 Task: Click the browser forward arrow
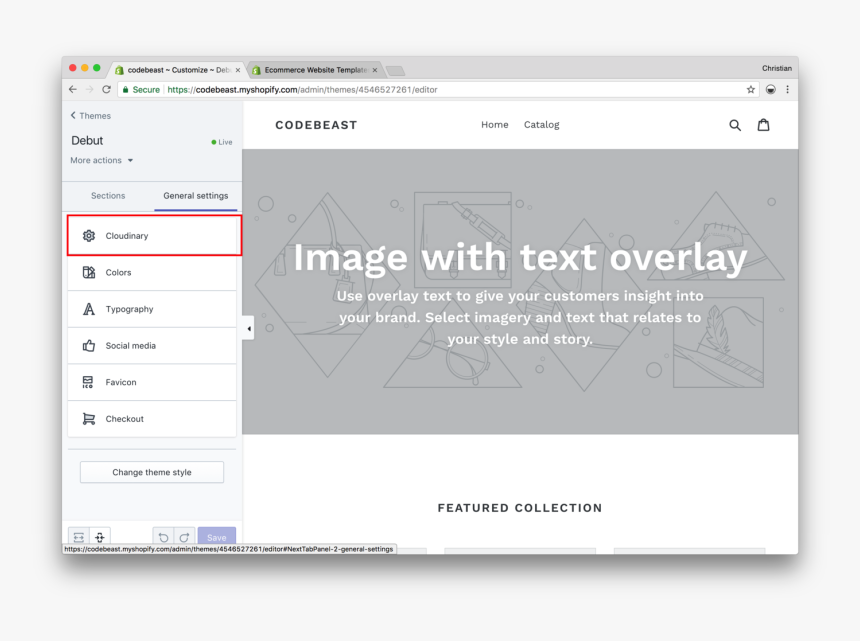click(x=90, y=89)
